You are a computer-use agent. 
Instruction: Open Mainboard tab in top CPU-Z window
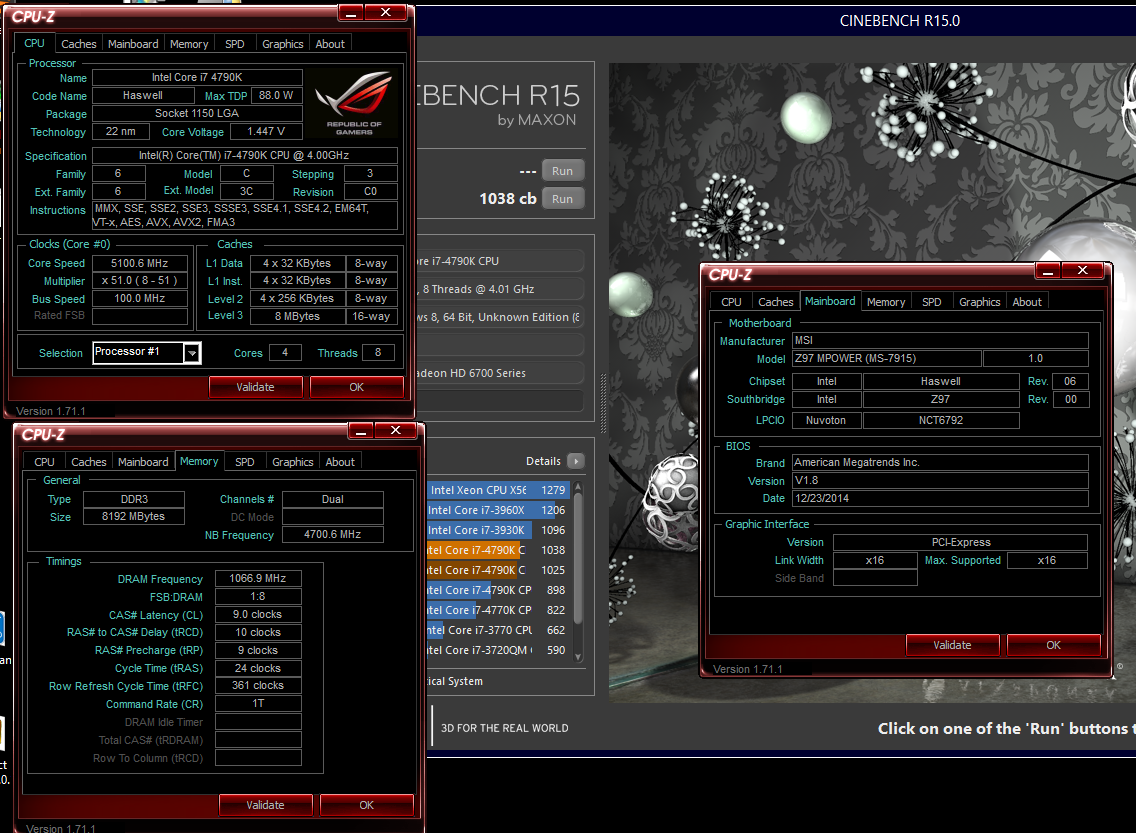point(133,44)
